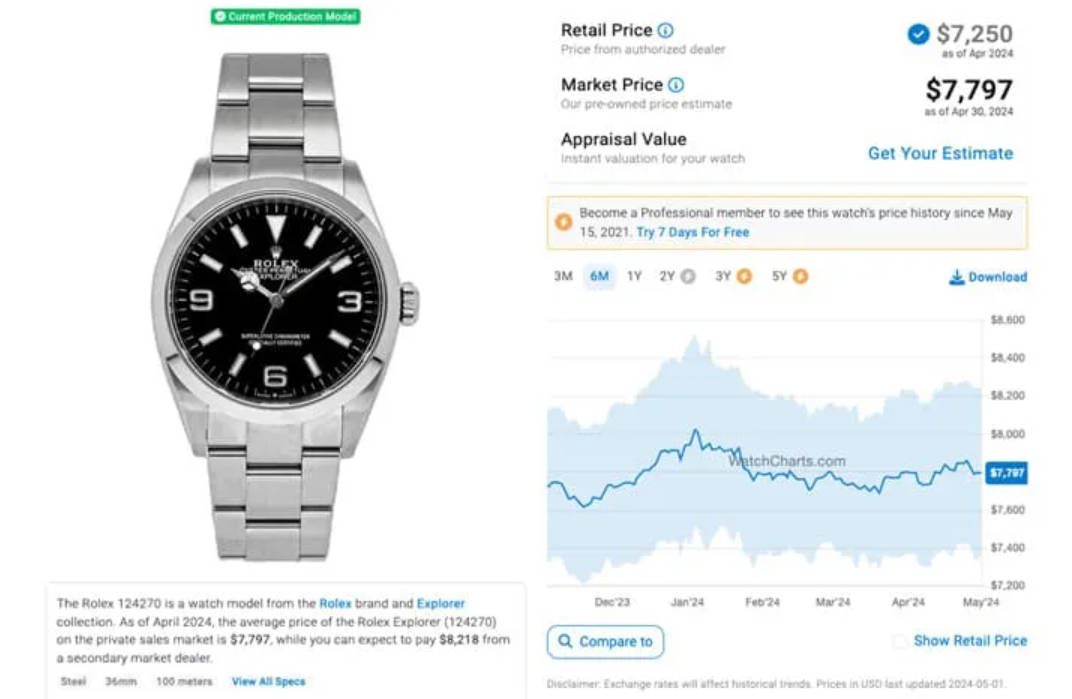Click the orange premium badge next to 3Y
The image size is (1072, 699).
point(745,276)
